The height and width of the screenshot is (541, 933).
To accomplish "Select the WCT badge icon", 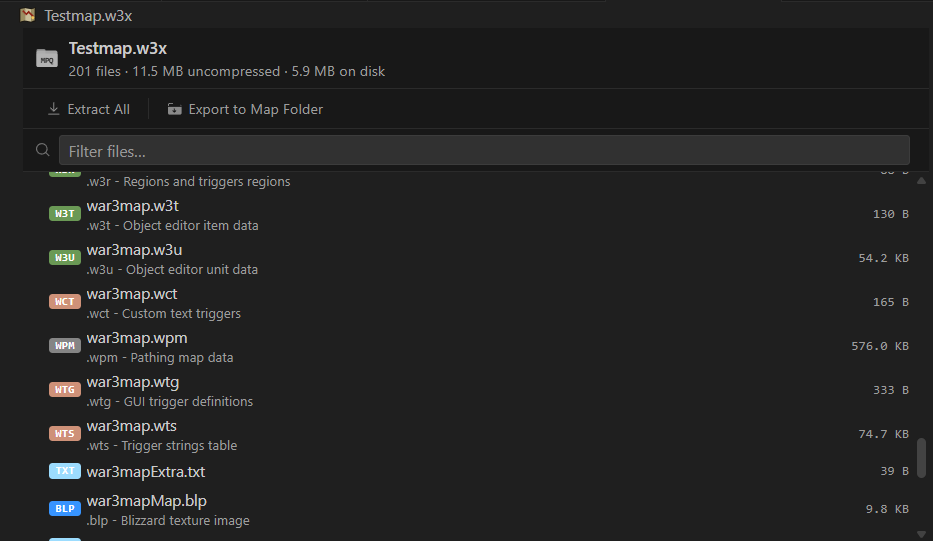I will point(65,302).
